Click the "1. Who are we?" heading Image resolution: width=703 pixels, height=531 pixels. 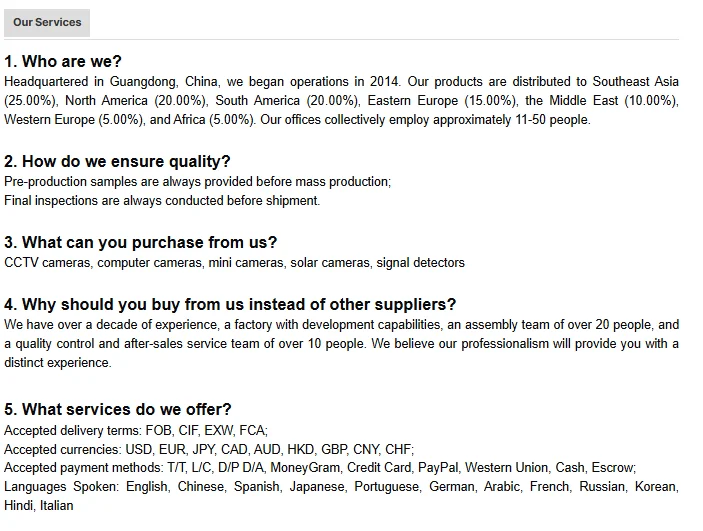63,61
